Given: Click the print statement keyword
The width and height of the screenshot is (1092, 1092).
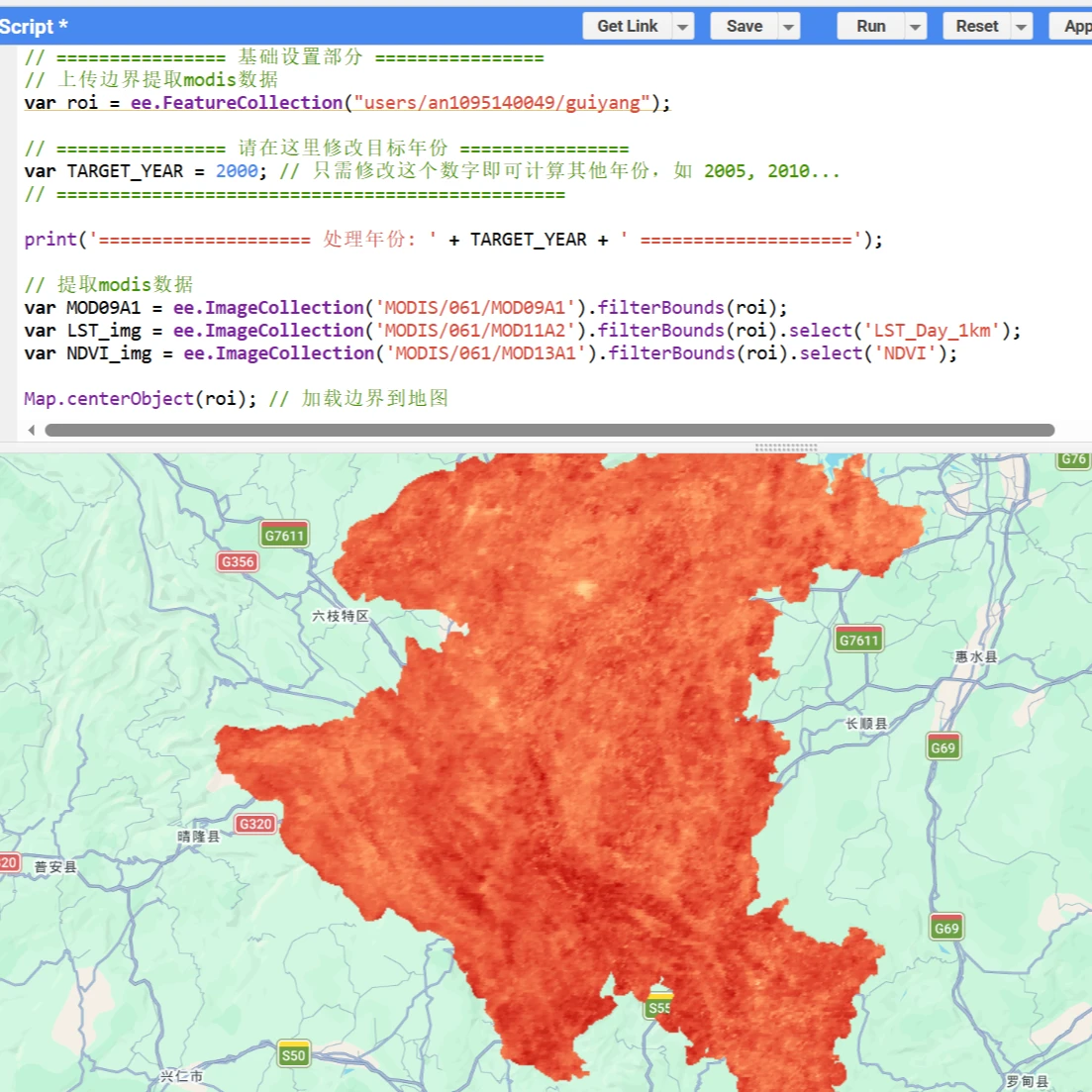Looking at the screenshot, I should (50, 240).
